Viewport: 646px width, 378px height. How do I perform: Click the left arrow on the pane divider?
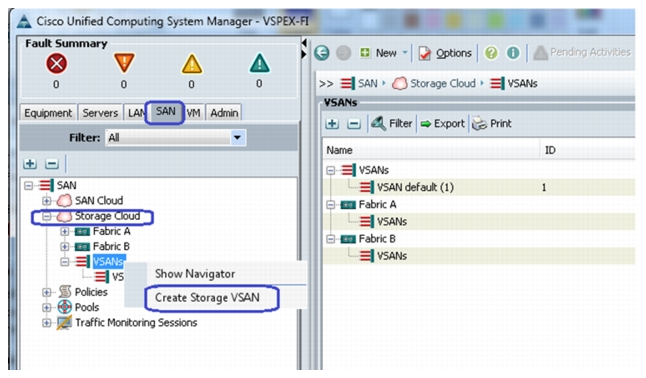(304, 42)
